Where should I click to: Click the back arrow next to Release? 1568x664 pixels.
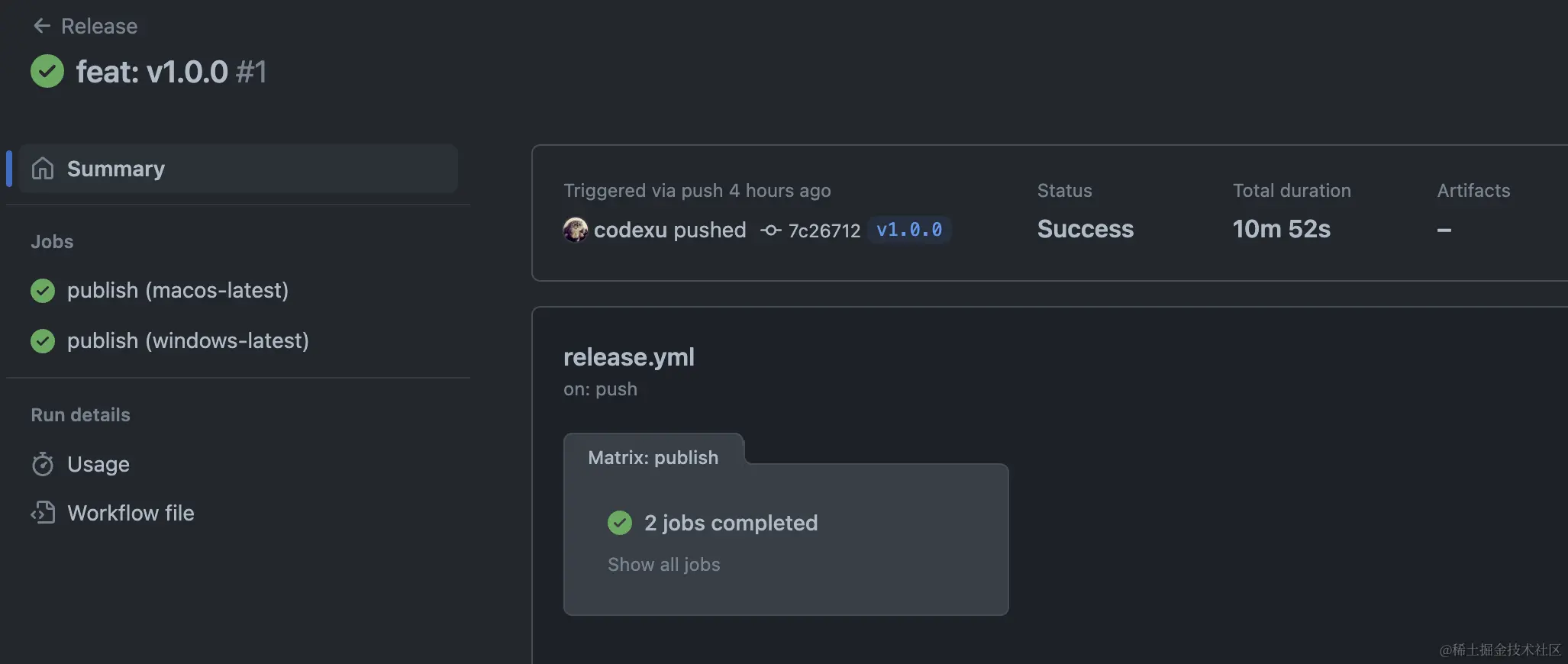coord(42,26)
